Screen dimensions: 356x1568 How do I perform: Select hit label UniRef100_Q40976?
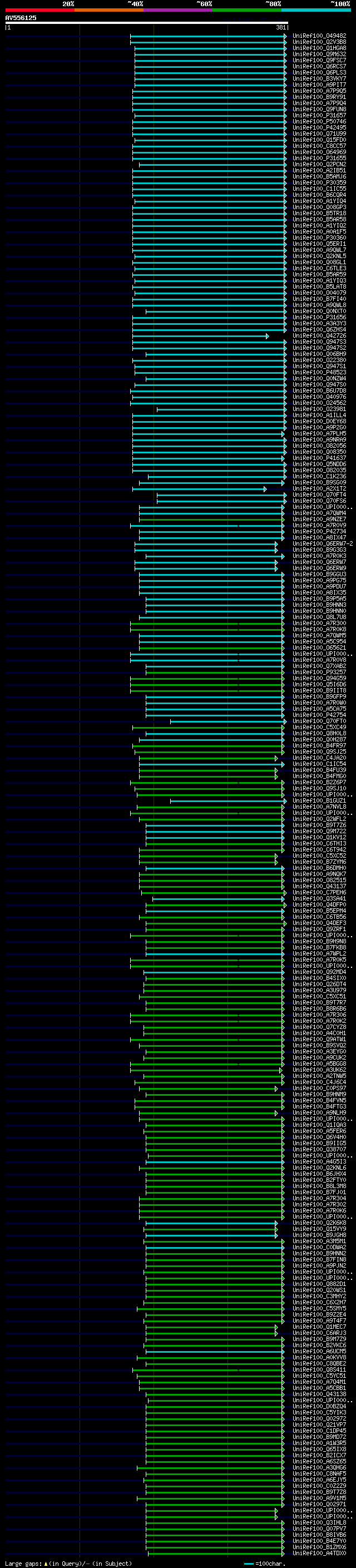tap(319, 397)
